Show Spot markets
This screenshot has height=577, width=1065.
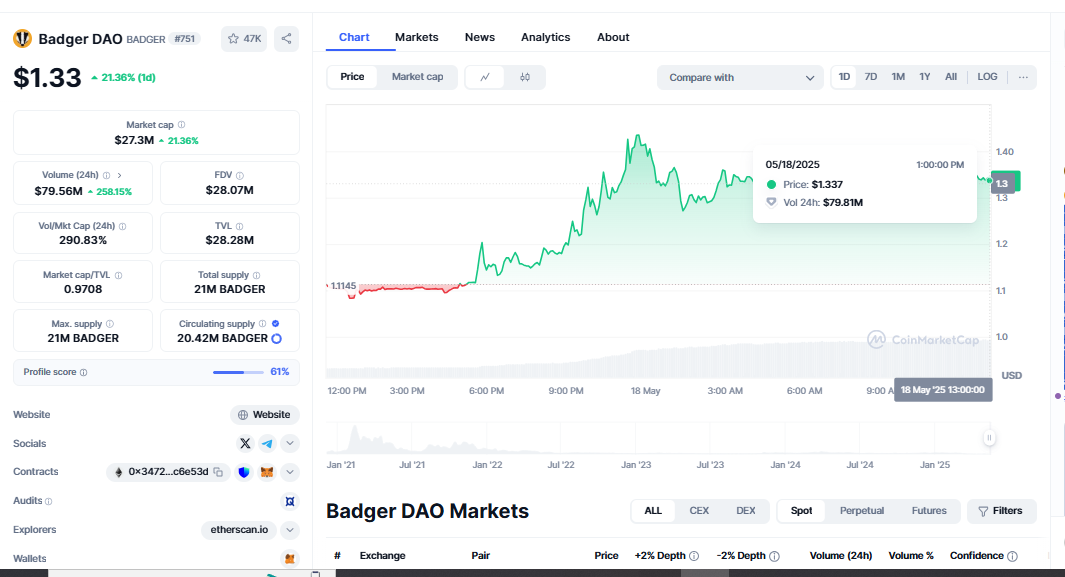tap(801, 511)
